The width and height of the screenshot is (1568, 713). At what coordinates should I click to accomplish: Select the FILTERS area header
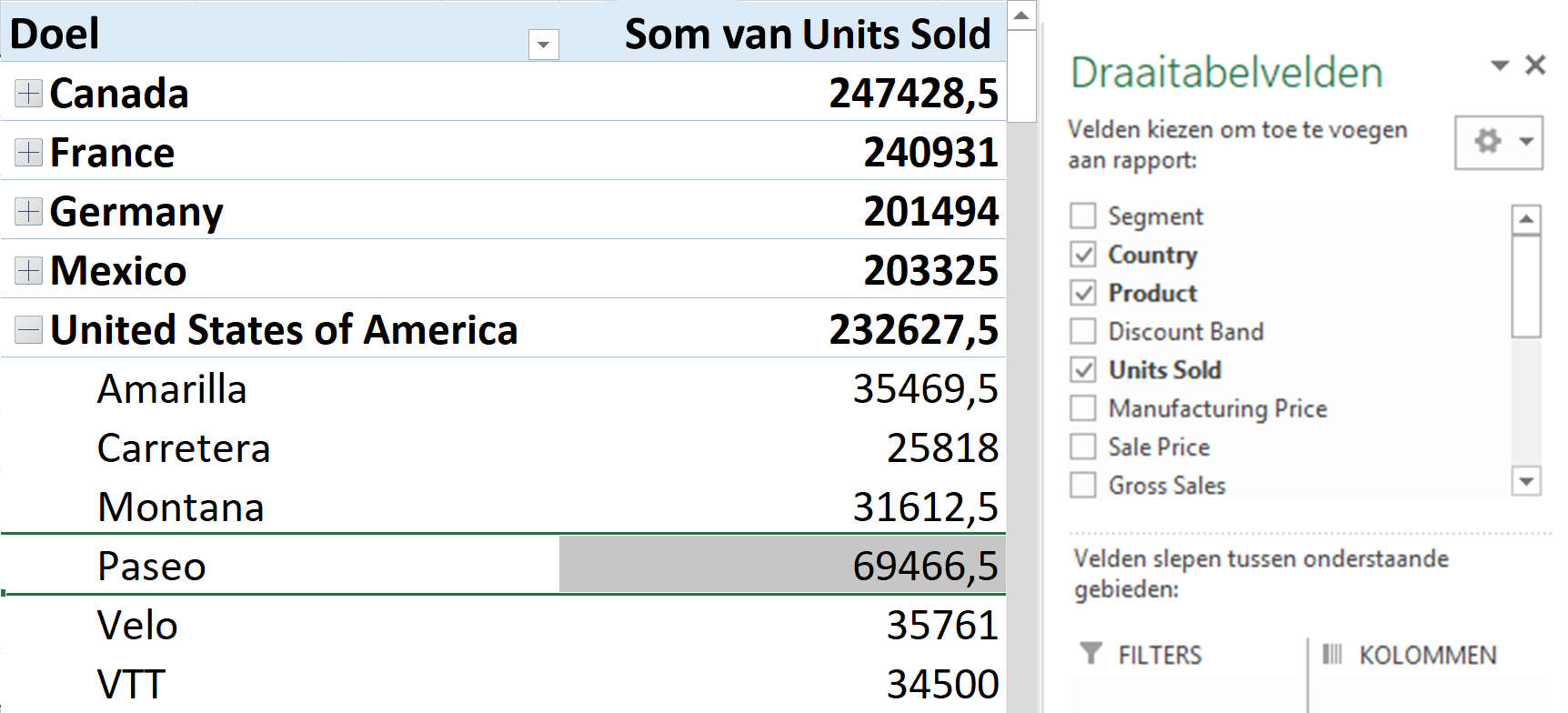tap(1141, 655)
